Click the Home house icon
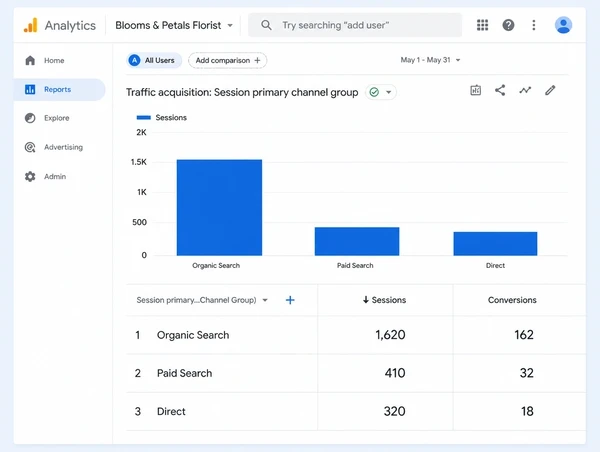600x452 pixels. coord(30,60)
